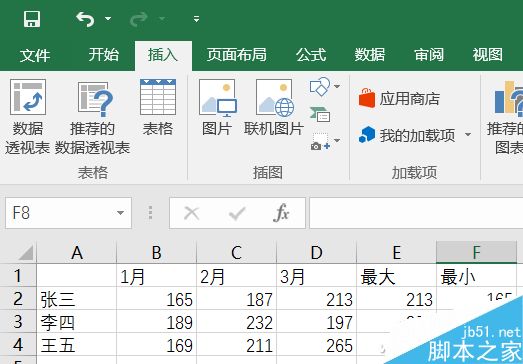
Task: Expand the Name Box dropdown arrow
Action: [120, 213]
